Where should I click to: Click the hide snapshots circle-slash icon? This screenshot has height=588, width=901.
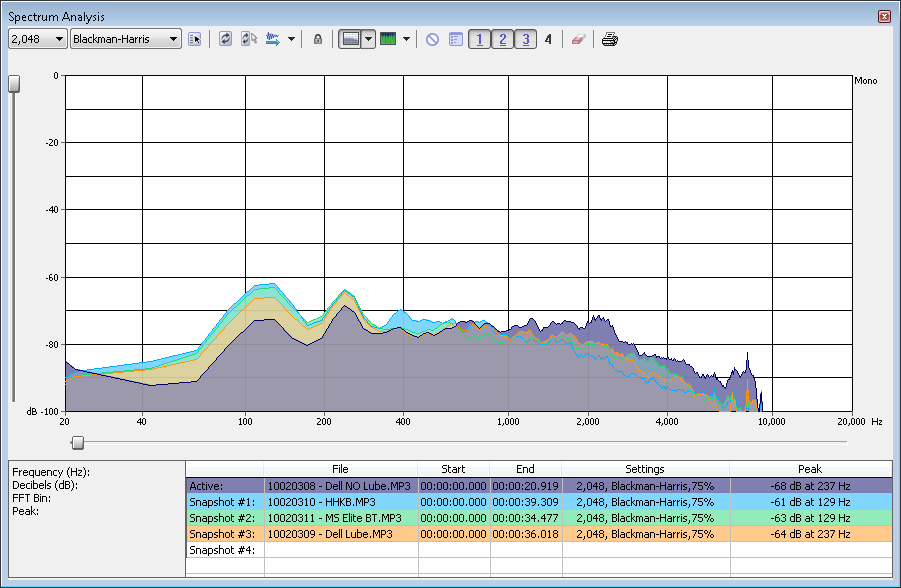pyautogui.click(x=432, y=39)
